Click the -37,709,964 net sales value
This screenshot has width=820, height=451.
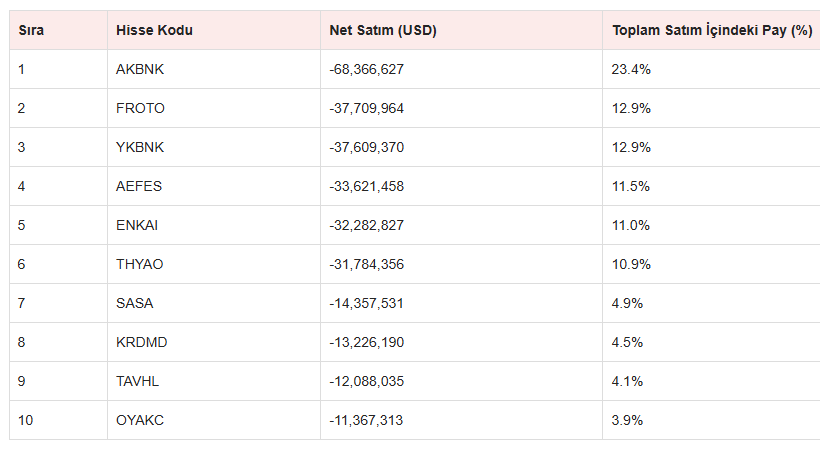[366, 108]
